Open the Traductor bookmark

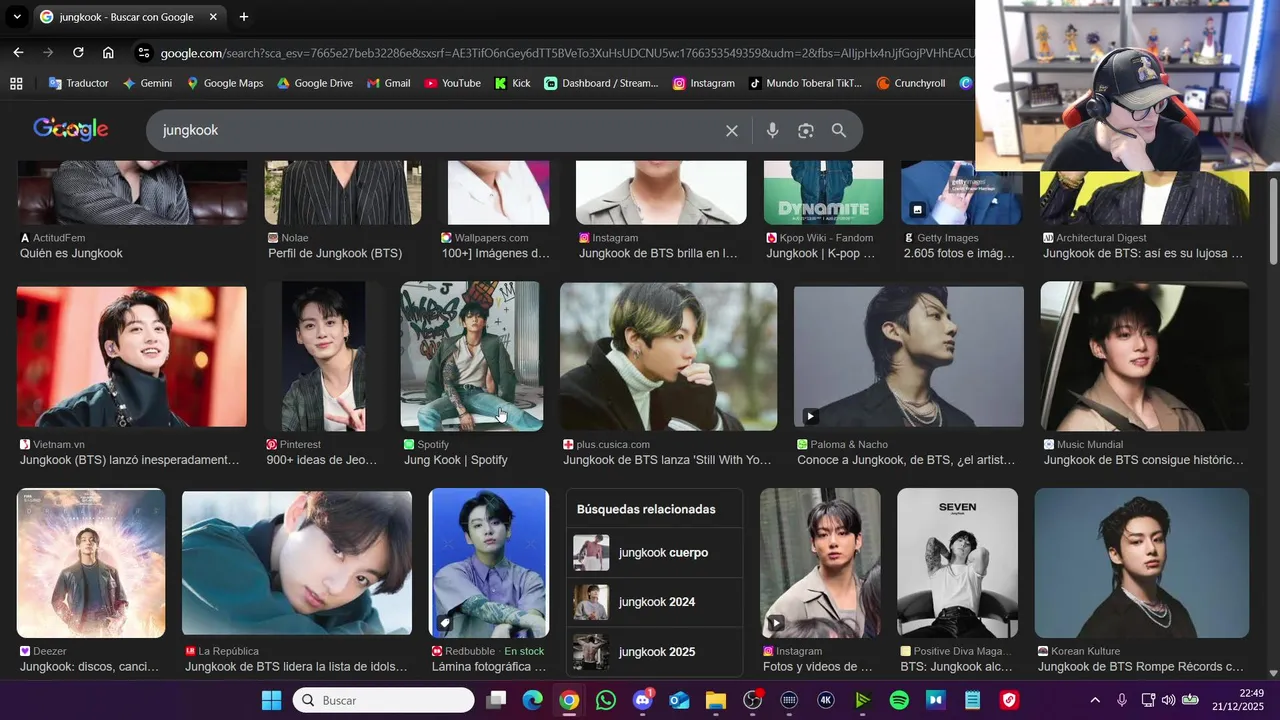78,83
